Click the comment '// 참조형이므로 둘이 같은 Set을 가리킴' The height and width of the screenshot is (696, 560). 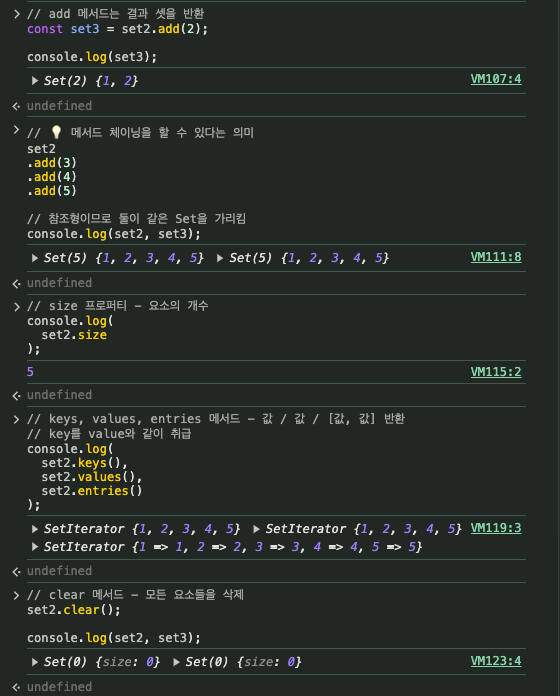coord(137,219)
